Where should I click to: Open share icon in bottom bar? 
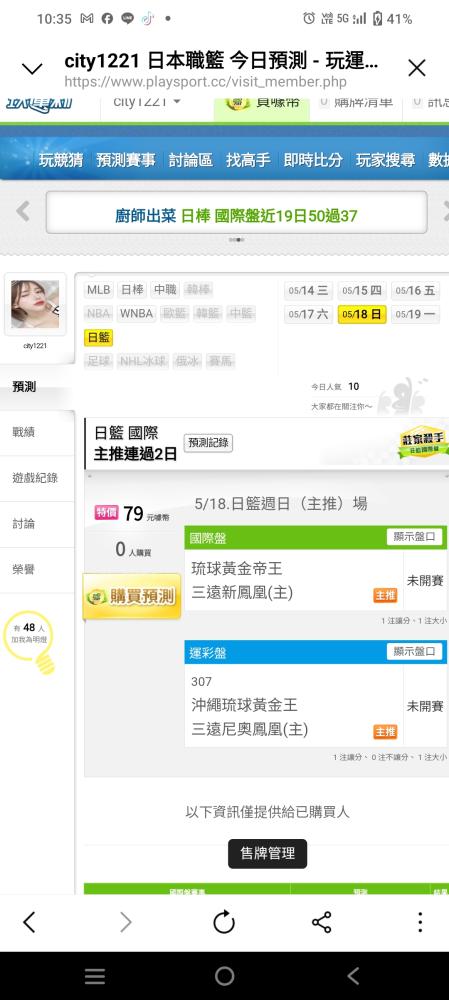[x=321, y=922]
